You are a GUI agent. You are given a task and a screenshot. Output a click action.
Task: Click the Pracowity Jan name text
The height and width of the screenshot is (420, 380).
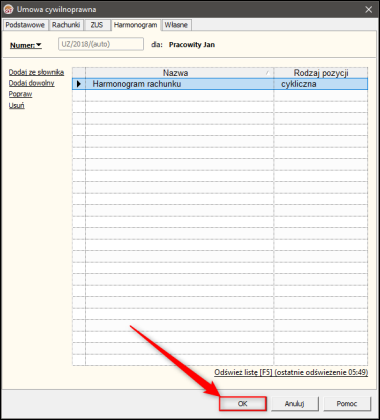(x=192, y=45)
